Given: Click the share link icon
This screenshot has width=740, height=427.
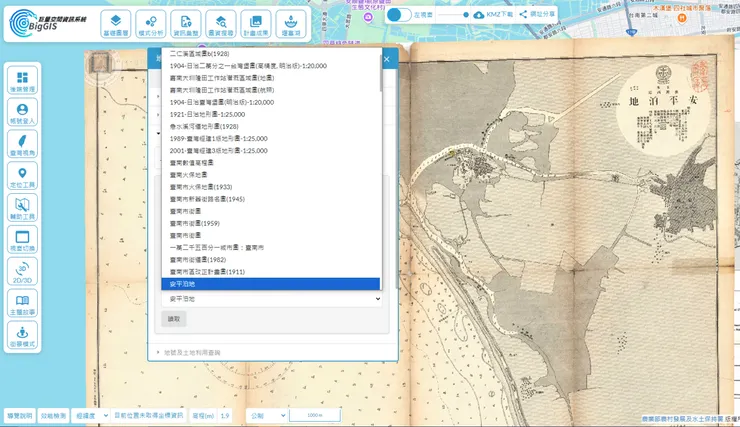Looking at the screenshot, I should 523,14.
